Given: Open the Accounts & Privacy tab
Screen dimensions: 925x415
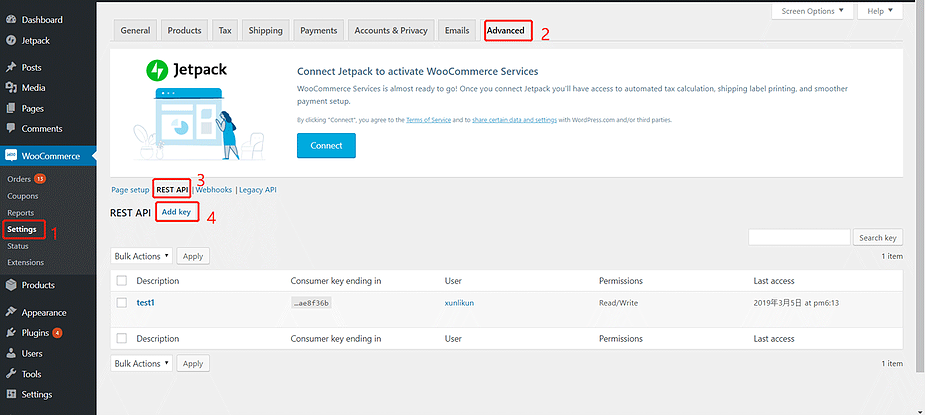Looking at the screenshot, I should click(x=391, y=30).
